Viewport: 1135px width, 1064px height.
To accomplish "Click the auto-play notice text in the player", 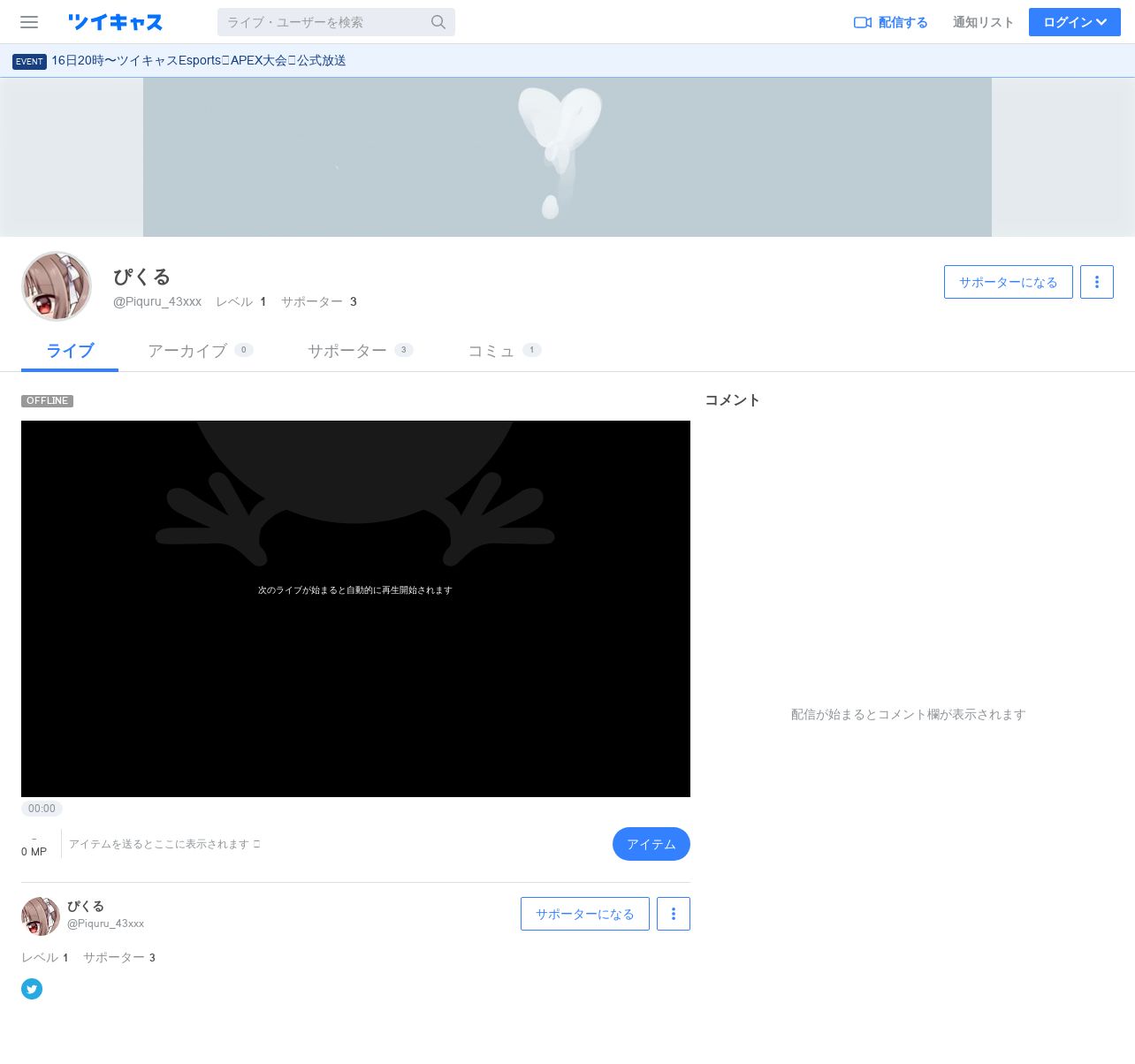I will 355,590.
